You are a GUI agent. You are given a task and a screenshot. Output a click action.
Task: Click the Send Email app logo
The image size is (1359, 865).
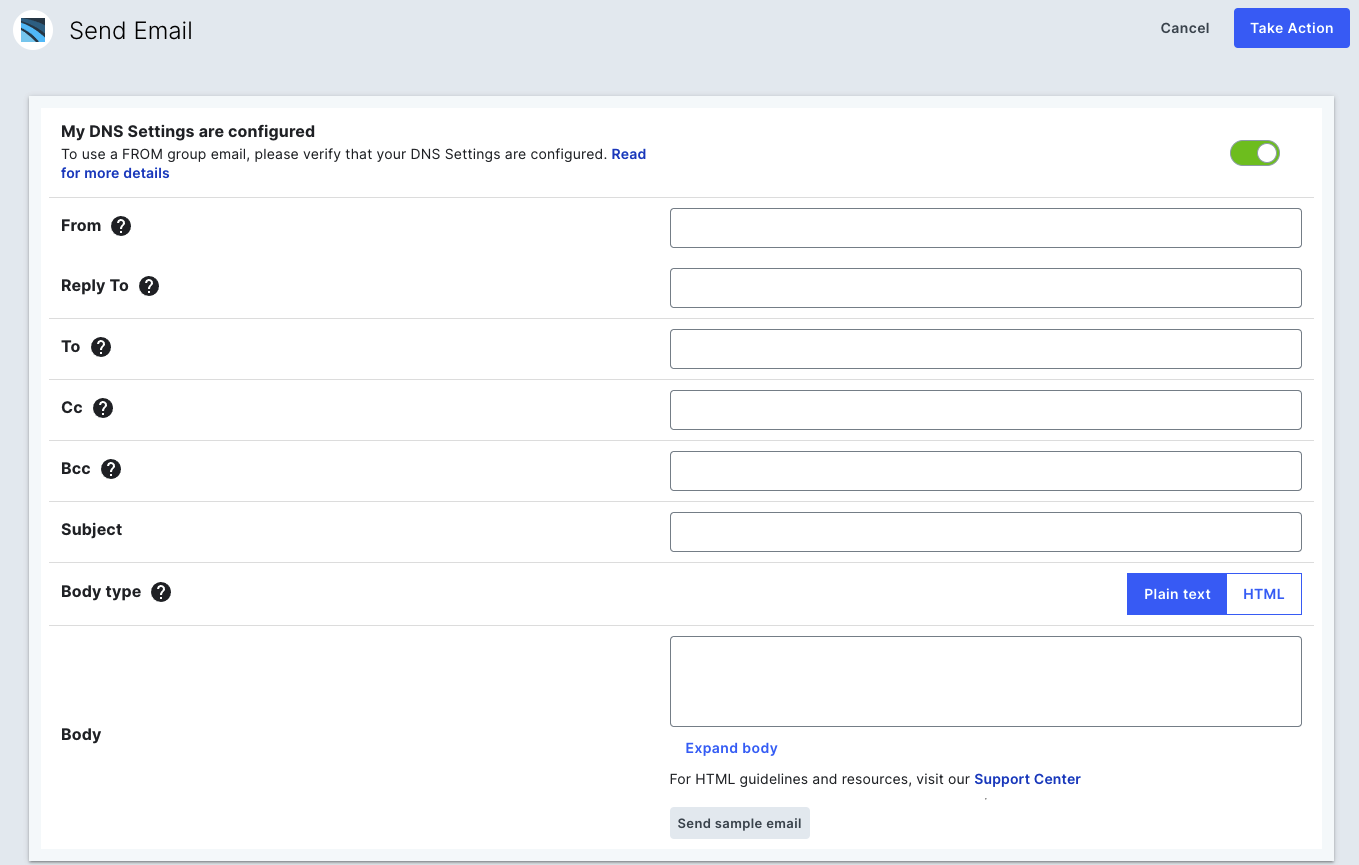tap(31, 29)
